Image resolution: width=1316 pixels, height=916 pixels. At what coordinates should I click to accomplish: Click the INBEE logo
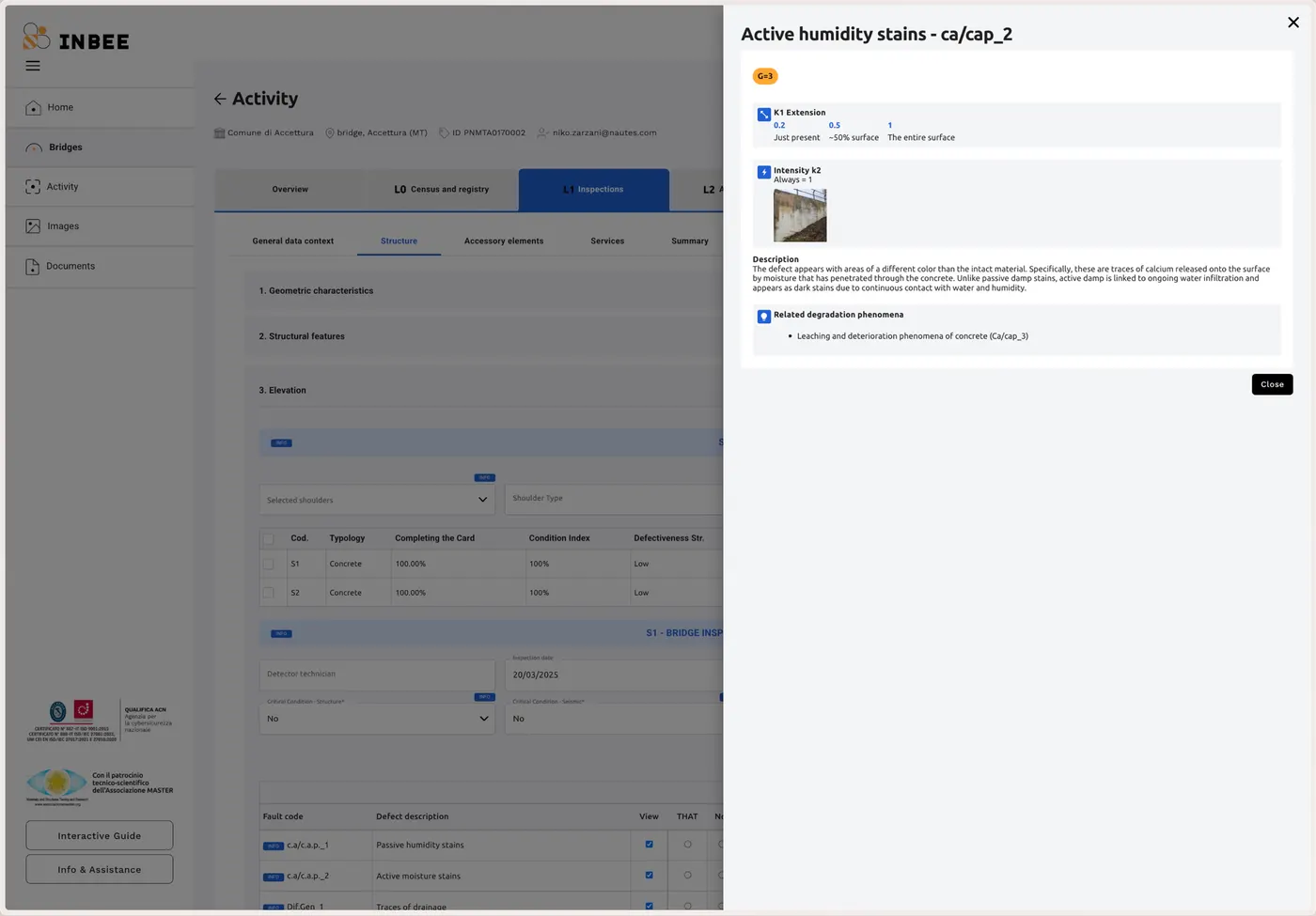tap(76, 37)
